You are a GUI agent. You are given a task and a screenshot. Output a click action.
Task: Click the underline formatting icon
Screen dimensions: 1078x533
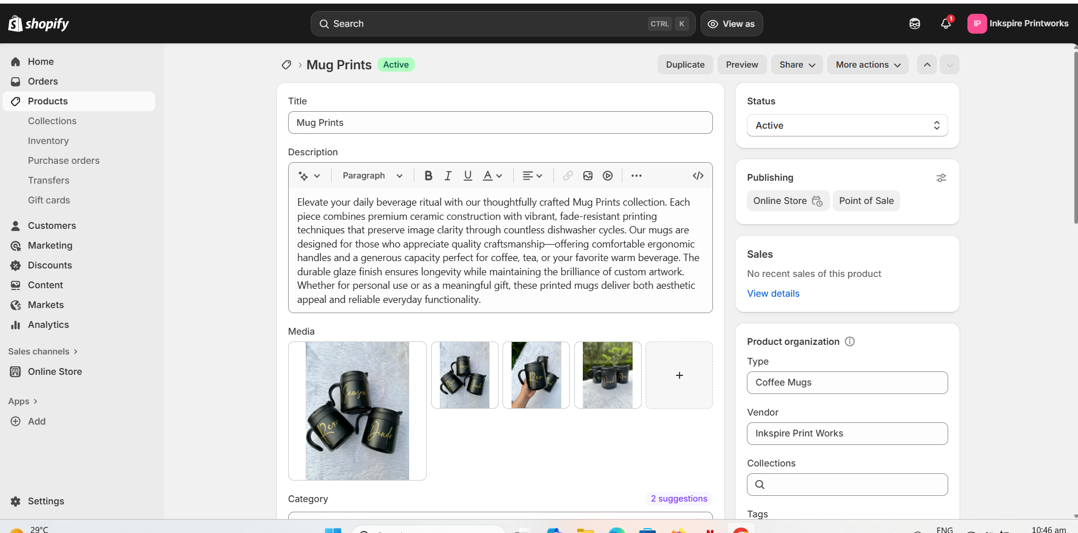click(467, 176)
